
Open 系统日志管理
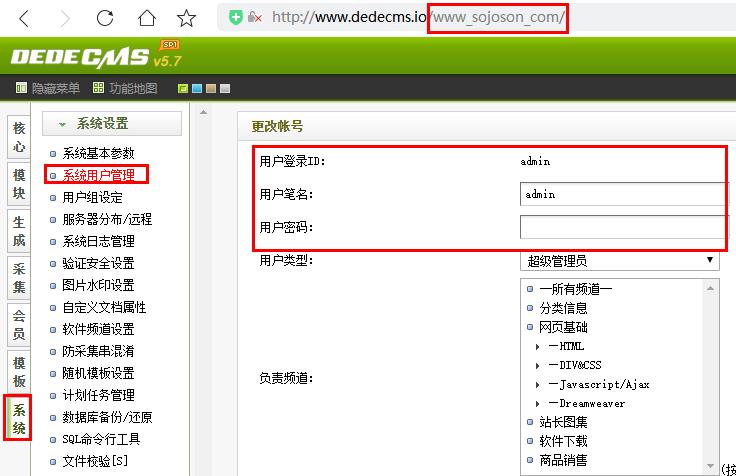pos(98,241)
